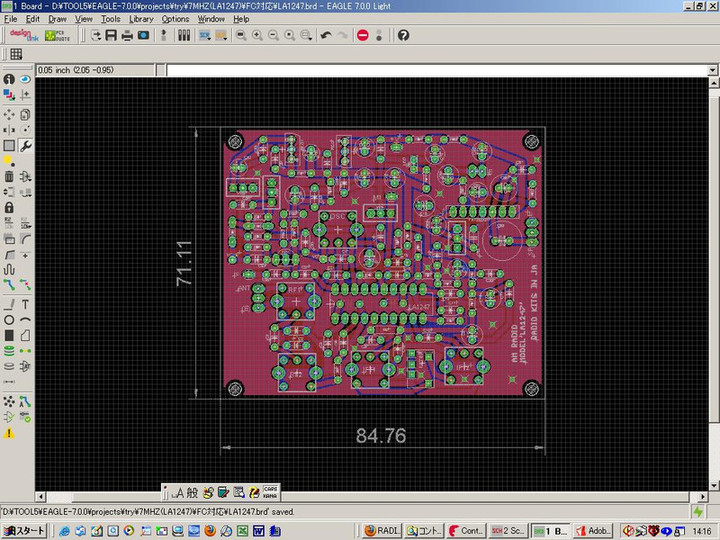The height and width of the screenshot is (540, 720).
Task: Click inside the command line input field
Action: [430, 70]
